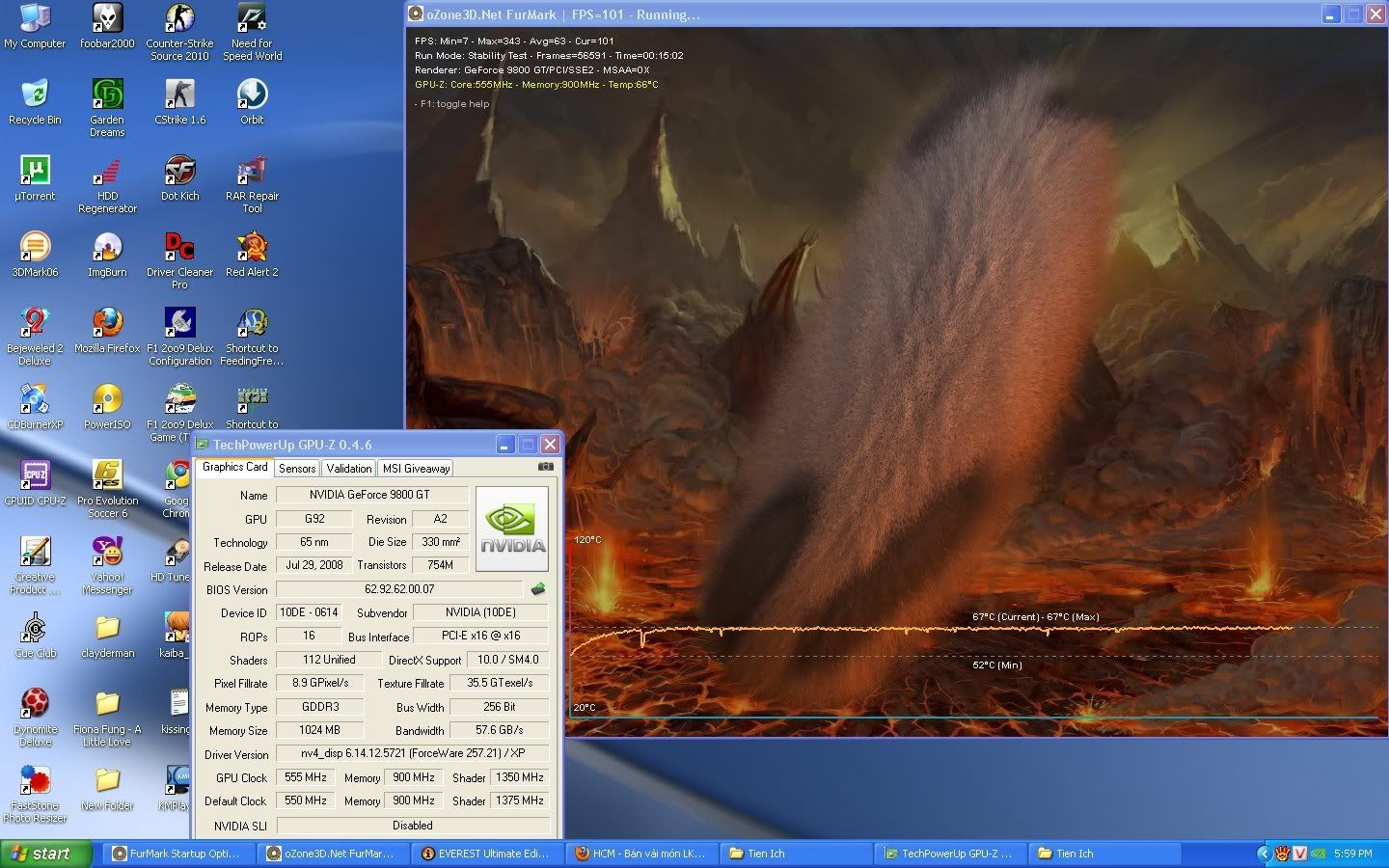
Task: Click GPU-Z screenshot camera icon
Action: pos(546,467)
